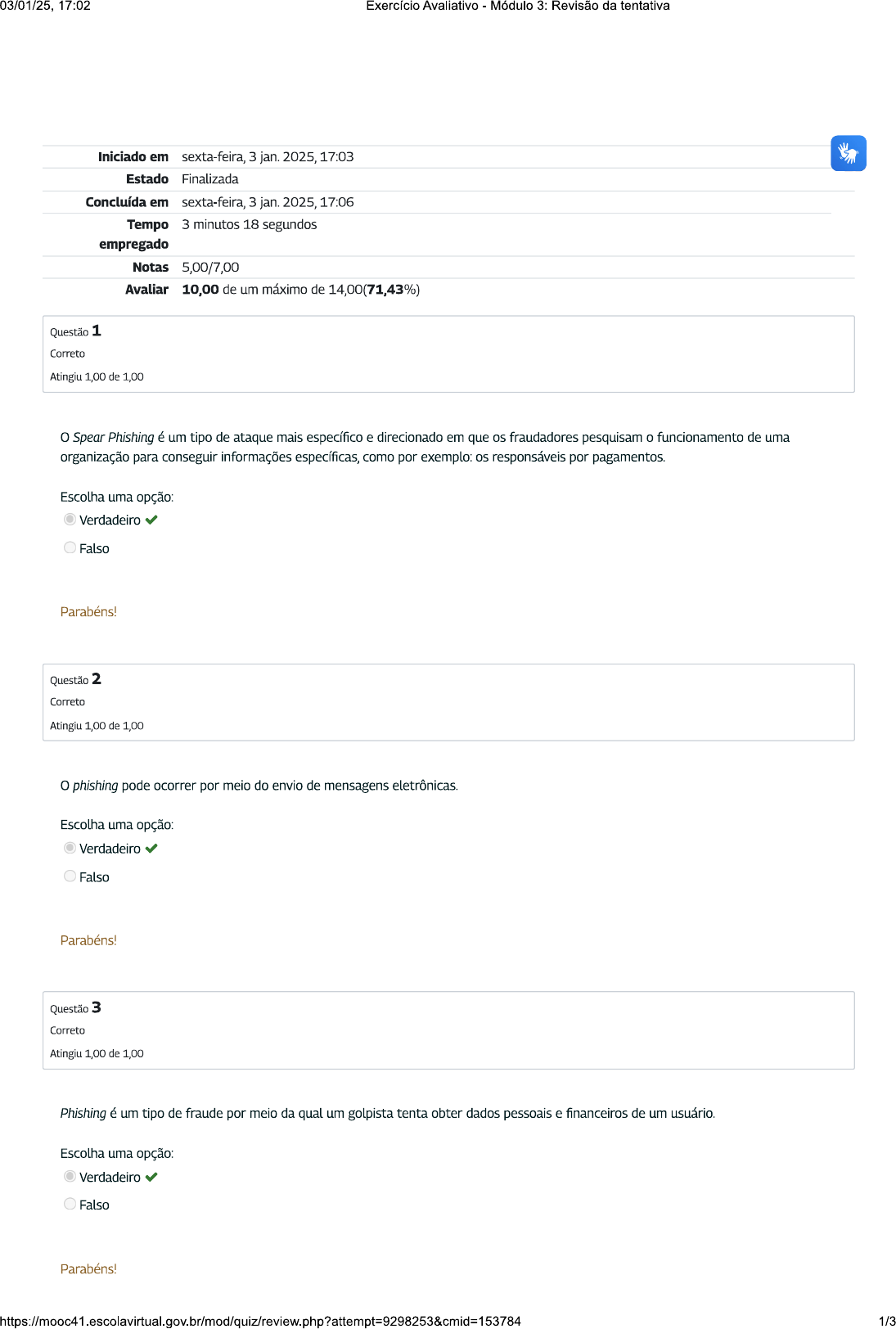Click the 1/3 page indicator

886,1321
